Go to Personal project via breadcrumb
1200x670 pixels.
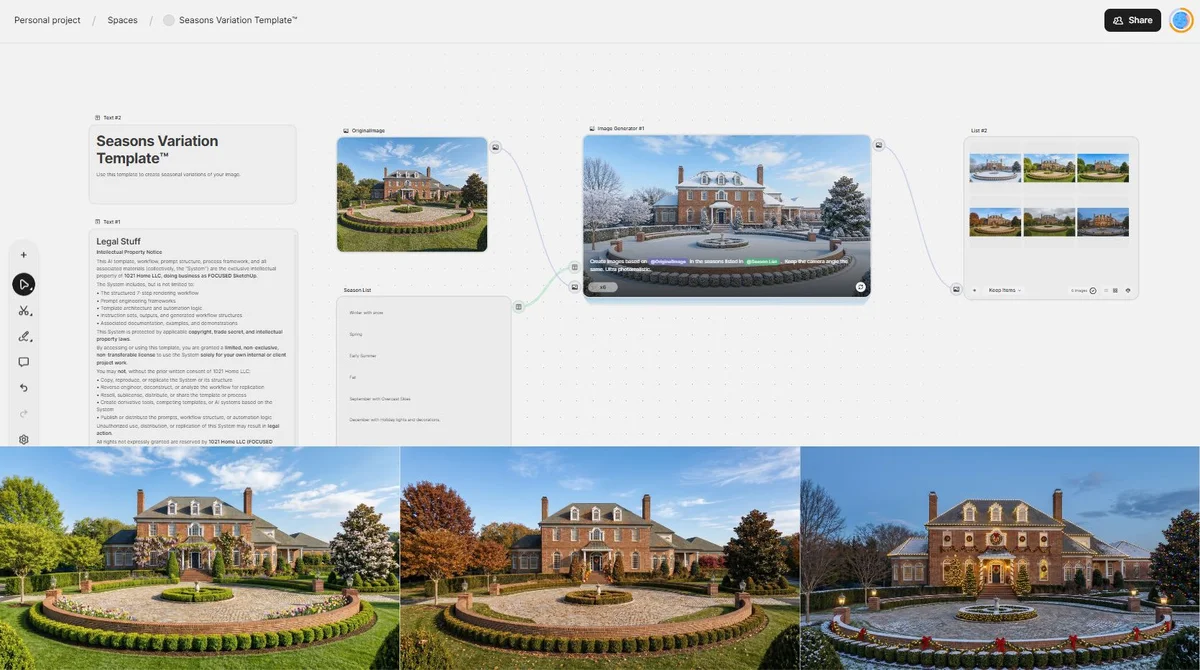(46, 19)
